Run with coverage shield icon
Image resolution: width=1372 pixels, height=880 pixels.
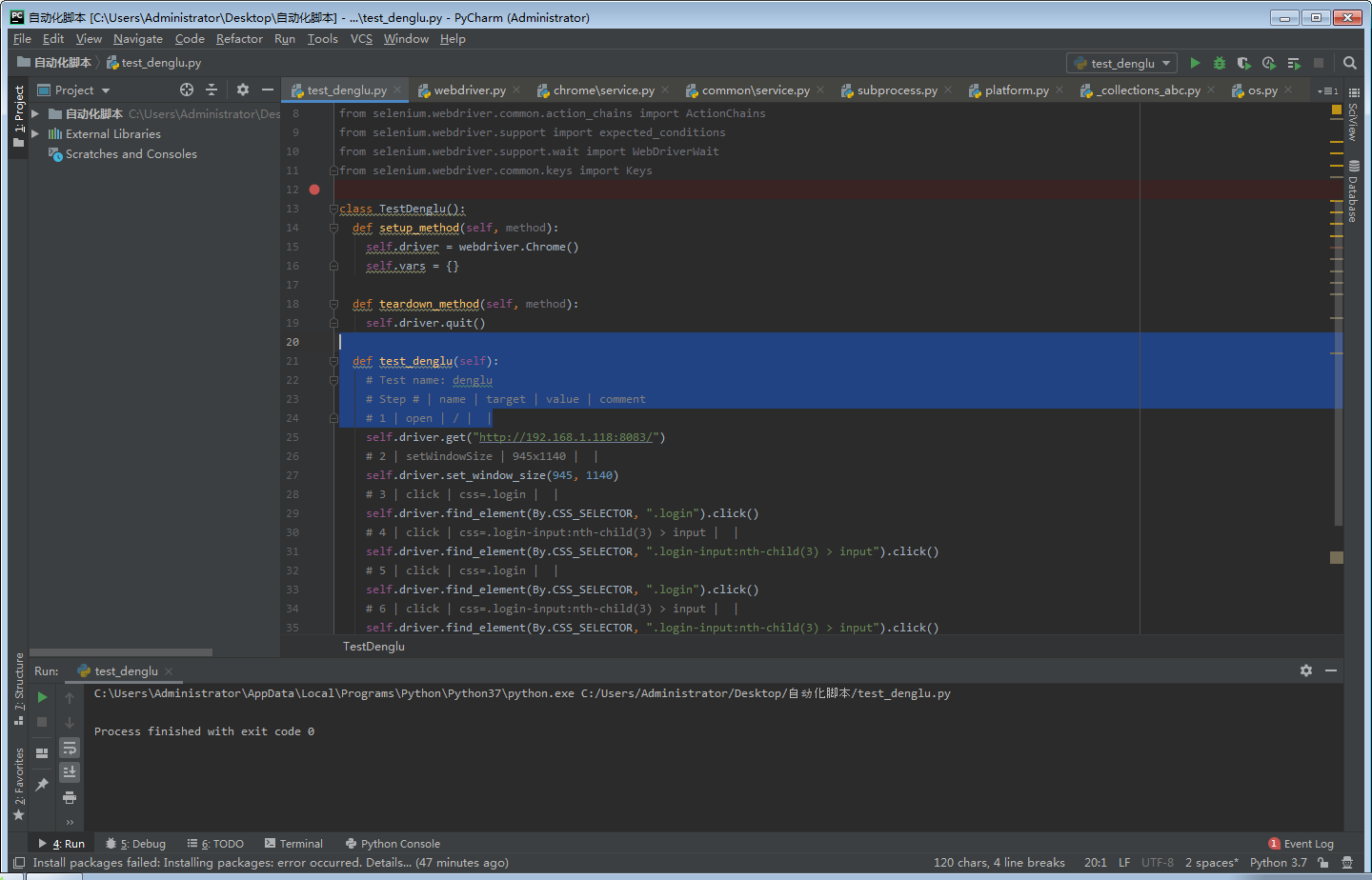click(1244, 63)
